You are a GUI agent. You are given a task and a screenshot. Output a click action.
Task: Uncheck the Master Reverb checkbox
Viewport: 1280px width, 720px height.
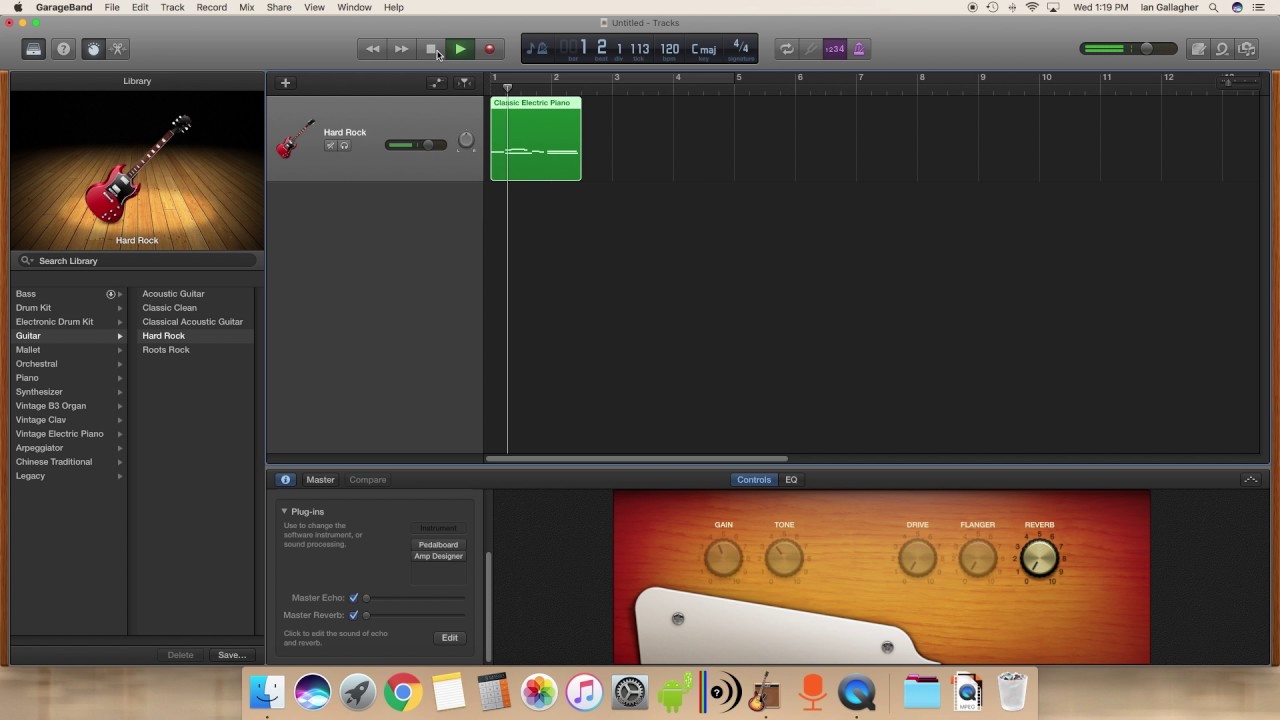pyautogui.click(x=353, y=615)
